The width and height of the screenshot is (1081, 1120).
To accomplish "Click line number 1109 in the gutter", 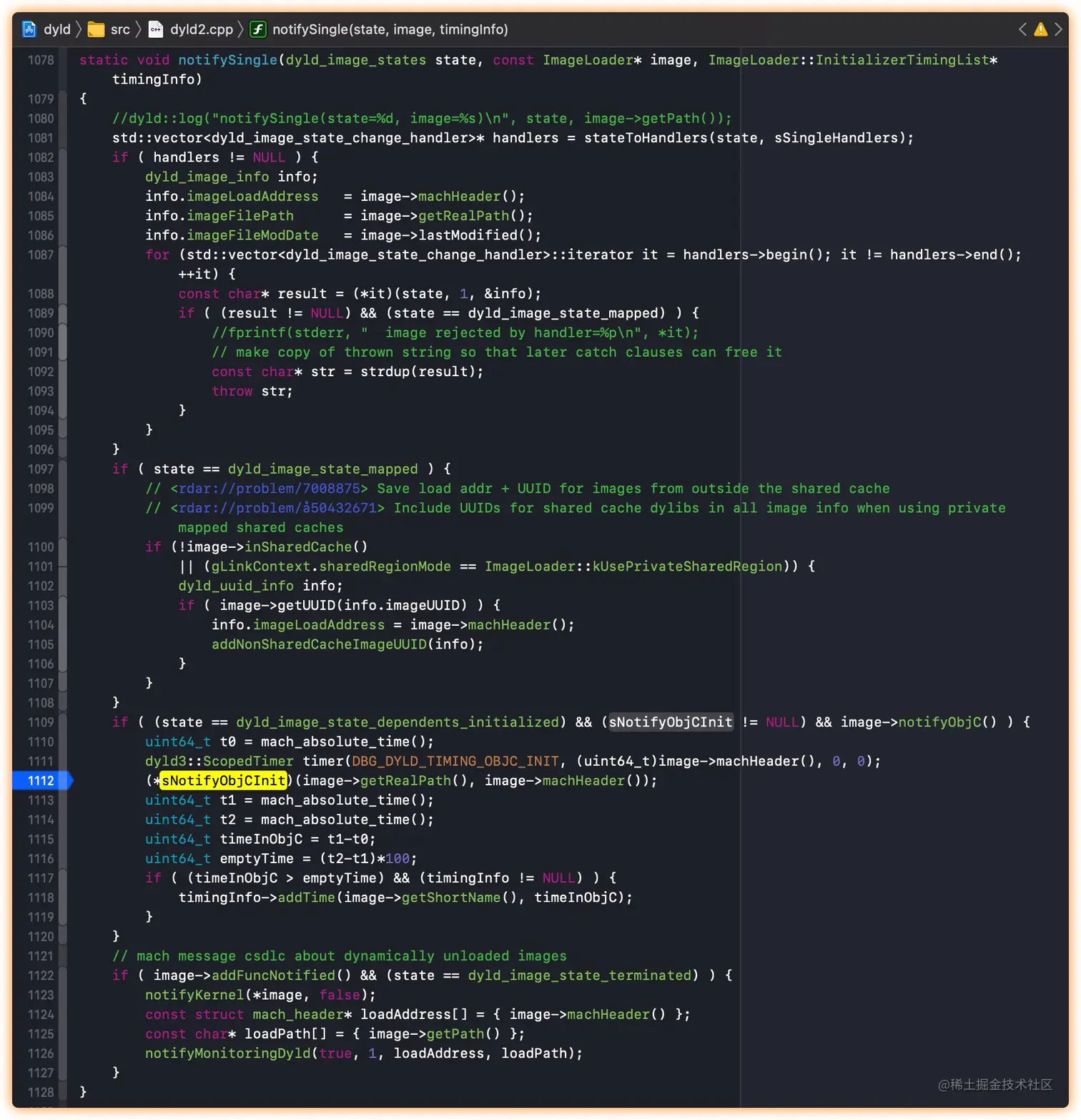I will pyautogui.click(x=41, y=722).
